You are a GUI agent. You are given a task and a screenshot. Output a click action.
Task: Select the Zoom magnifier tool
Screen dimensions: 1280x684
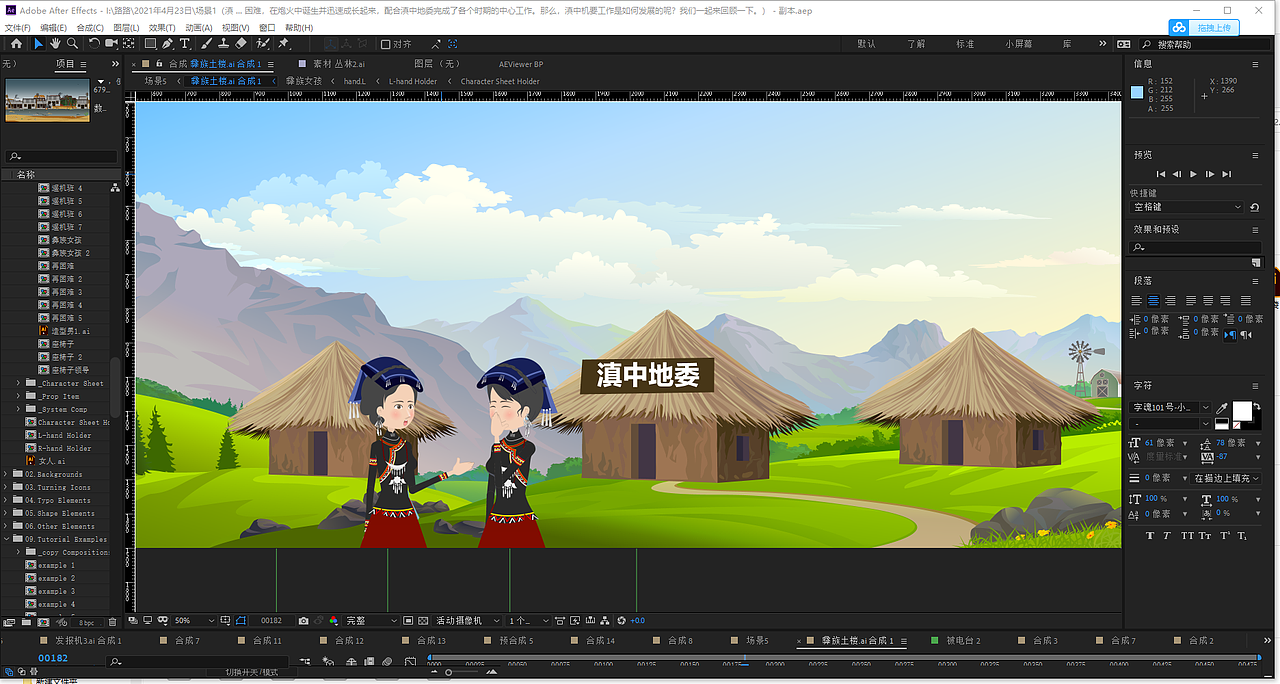tap(72, 44)
